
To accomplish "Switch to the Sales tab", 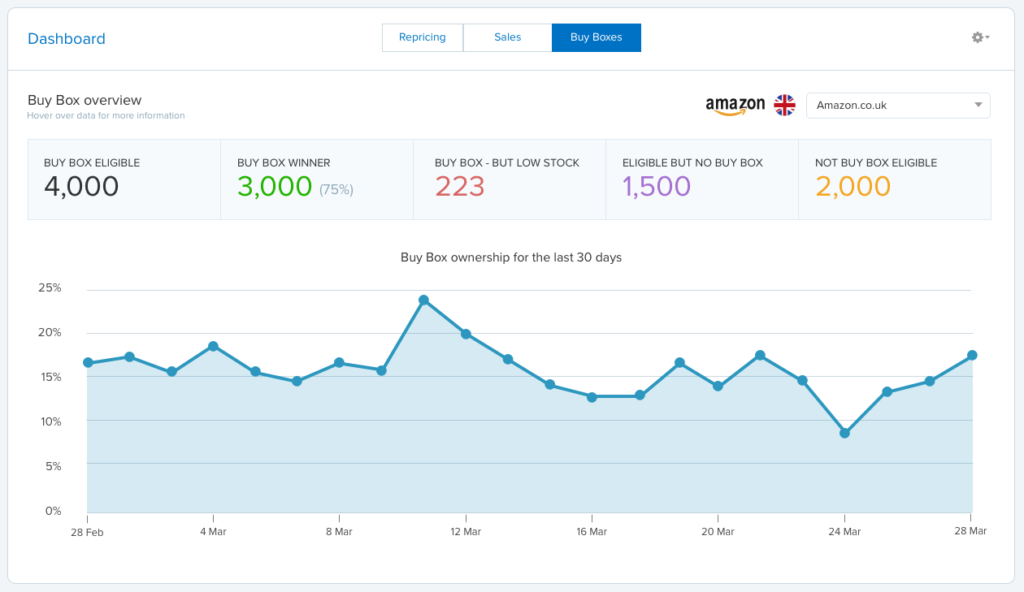I will [507, 37].
